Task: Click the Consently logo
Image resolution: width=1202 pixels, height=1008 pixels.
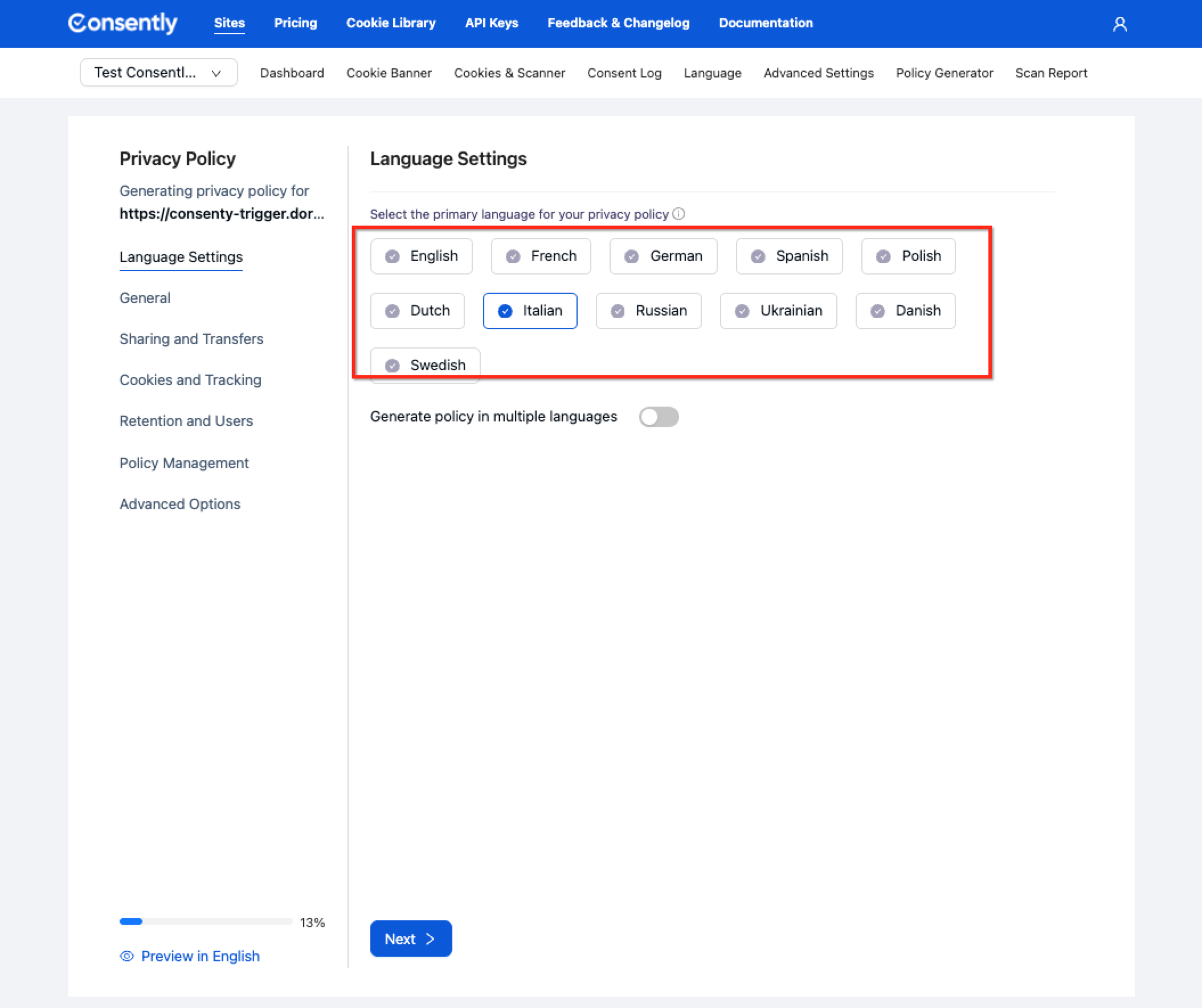Action: [x=122, y=23]
